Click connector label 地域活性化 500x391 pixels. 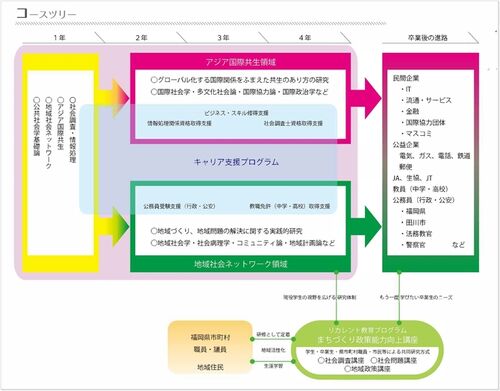(273, 350)
